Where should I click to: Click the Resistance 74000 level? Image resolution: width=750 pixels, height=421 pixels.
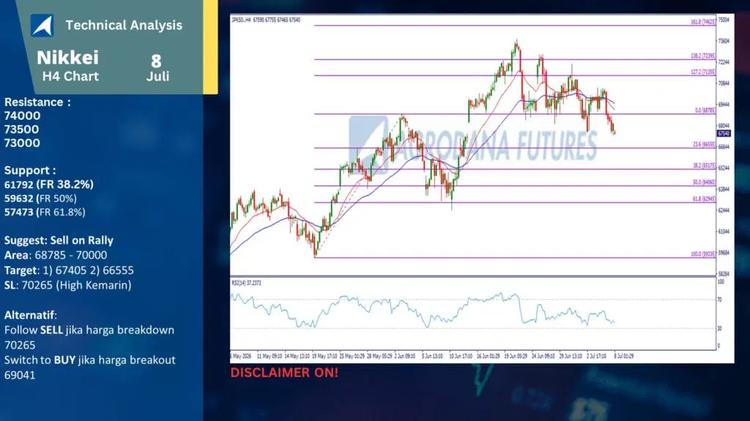coord(22,116)
